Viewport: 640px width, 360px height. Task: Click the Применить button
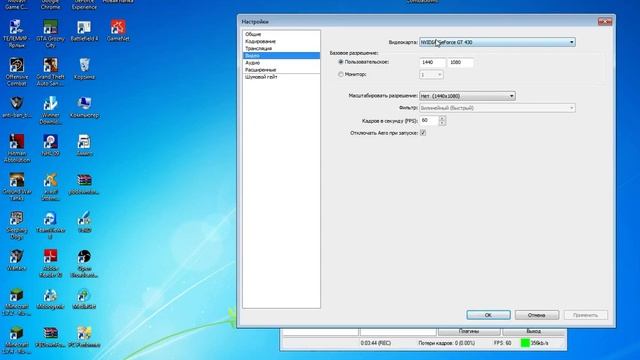585,315
